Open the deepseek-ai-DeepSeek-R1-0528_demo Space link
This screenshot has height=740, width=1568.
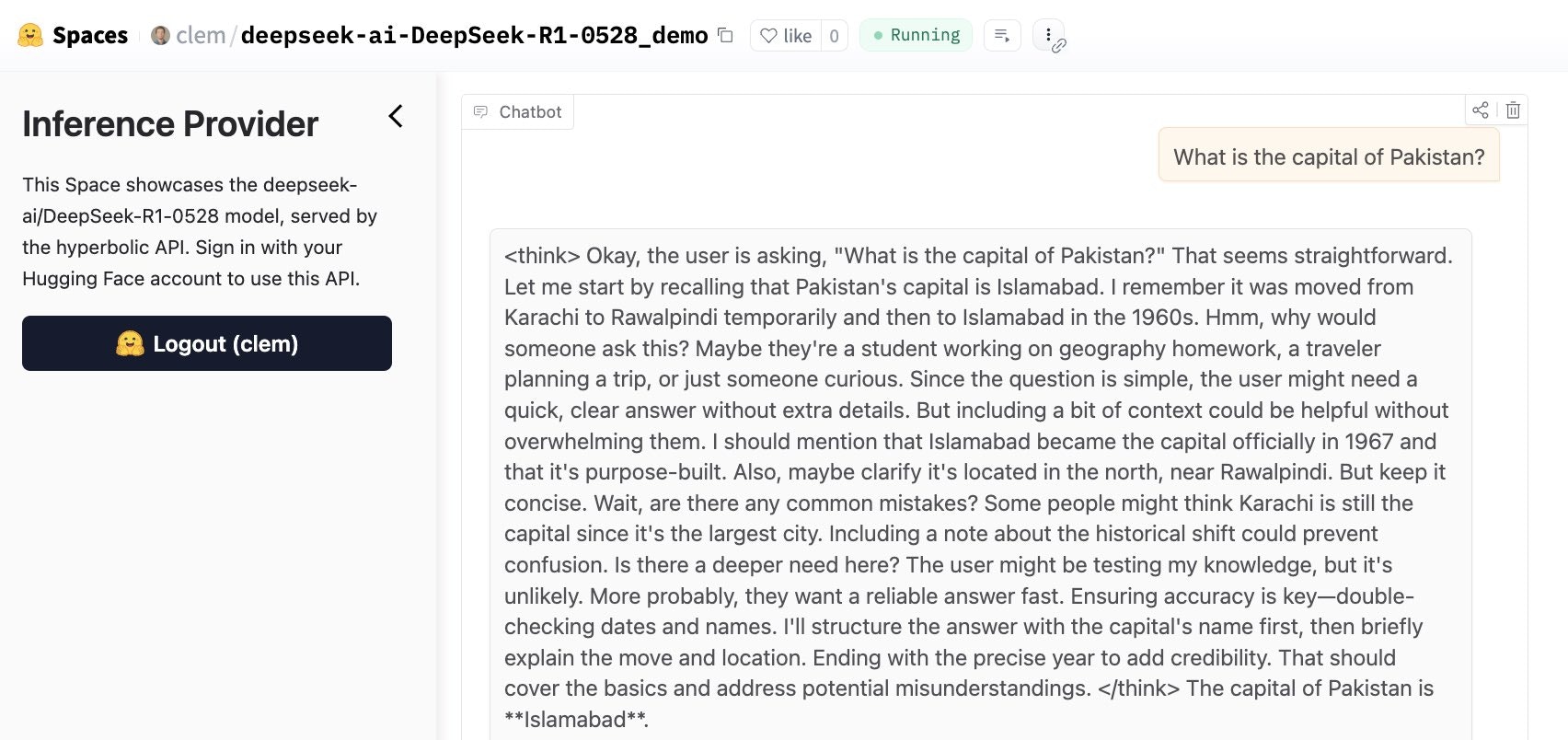coord(474,36)
